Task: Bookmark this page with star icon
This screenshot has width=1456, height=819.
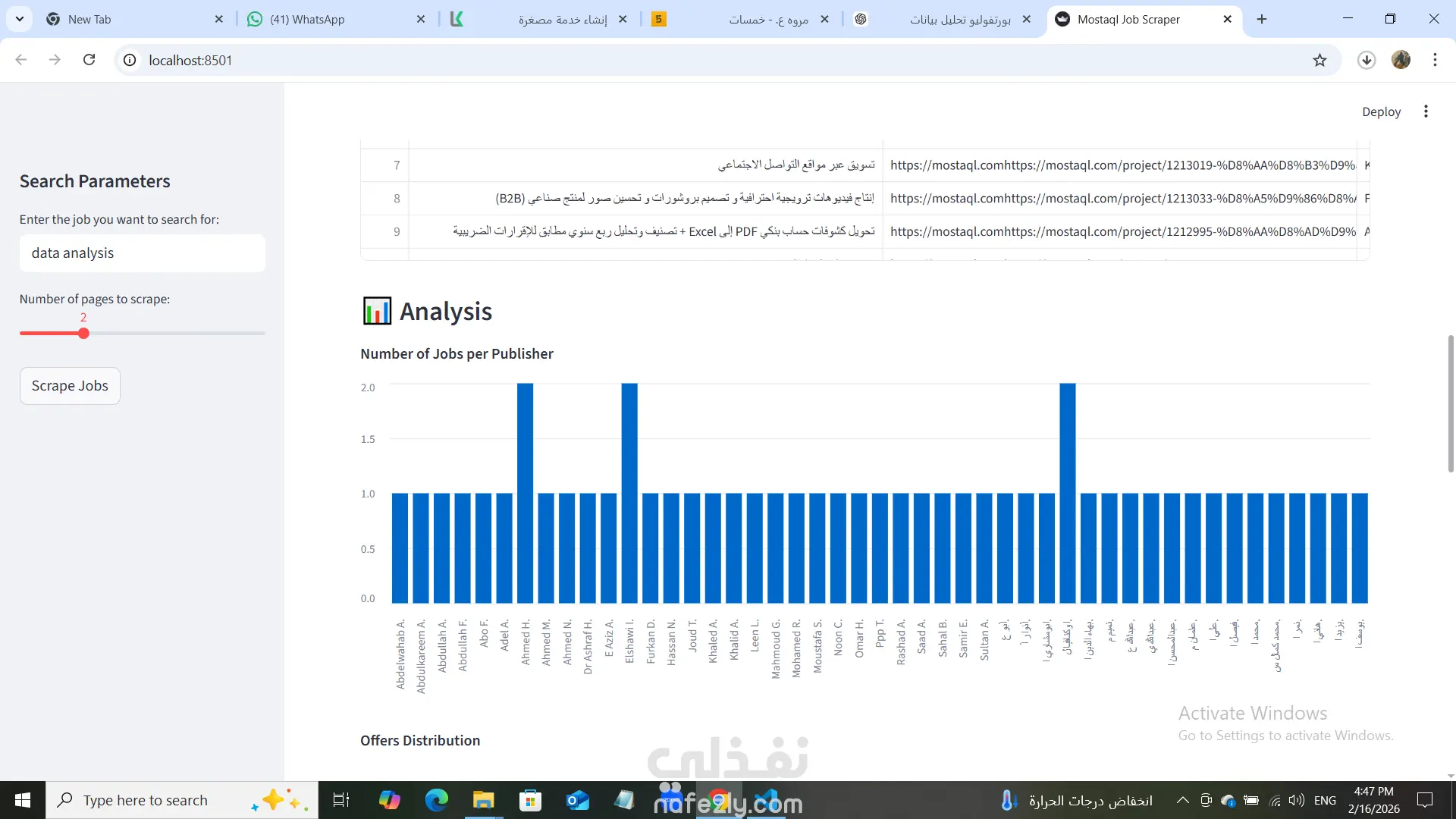Action: coord(1319,60)
